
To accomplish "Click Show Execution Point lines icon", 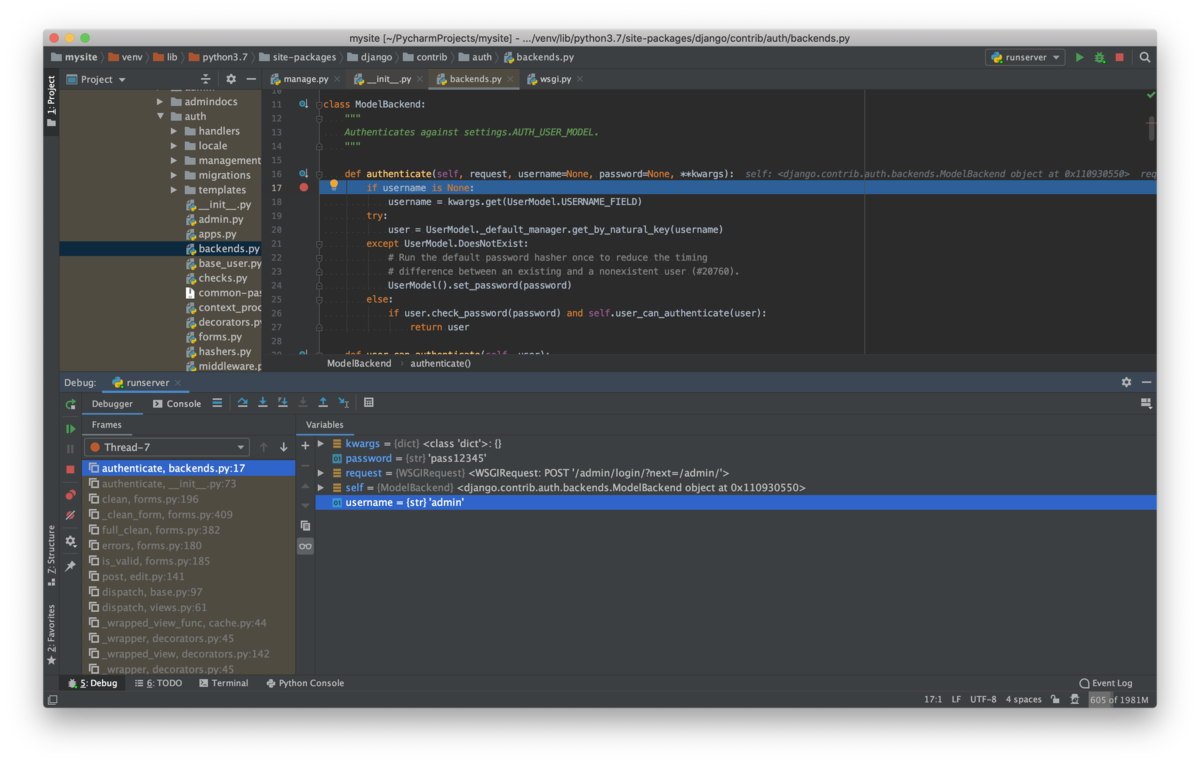I will (x=217, y=403).
